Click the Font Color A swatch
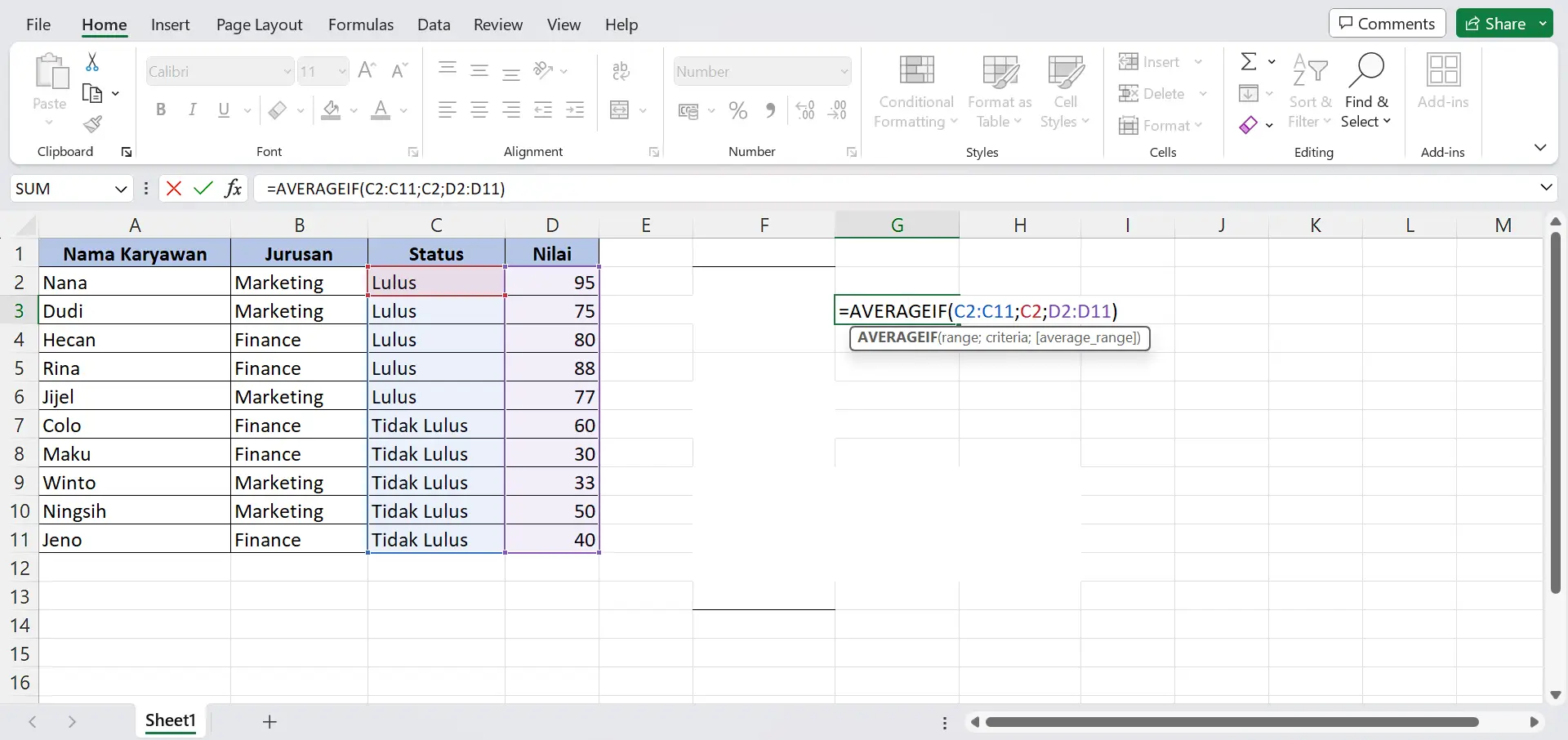 point(381,109)
